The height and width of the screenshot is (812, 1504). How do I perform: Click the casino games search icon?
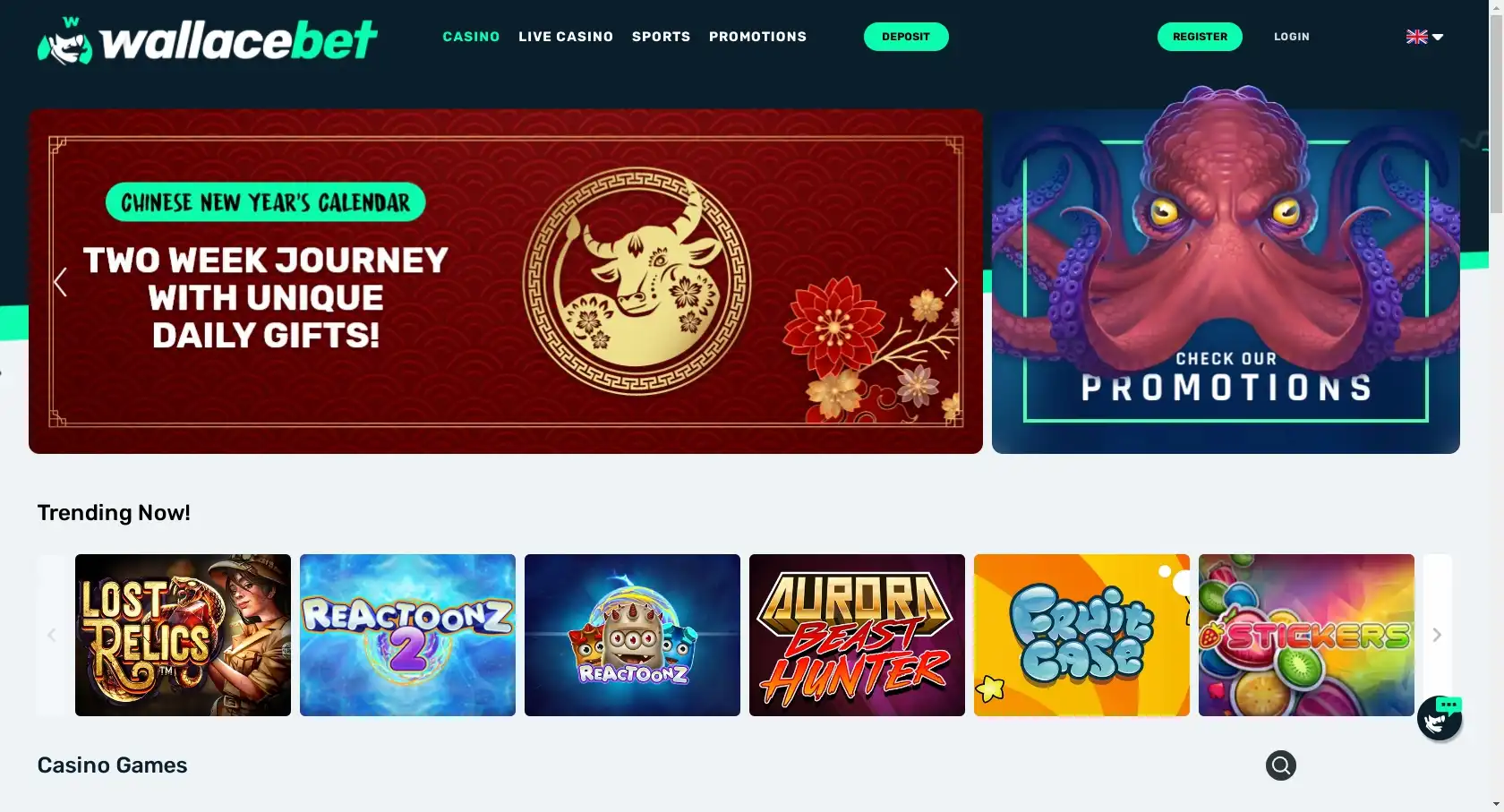click(1280, 765)
